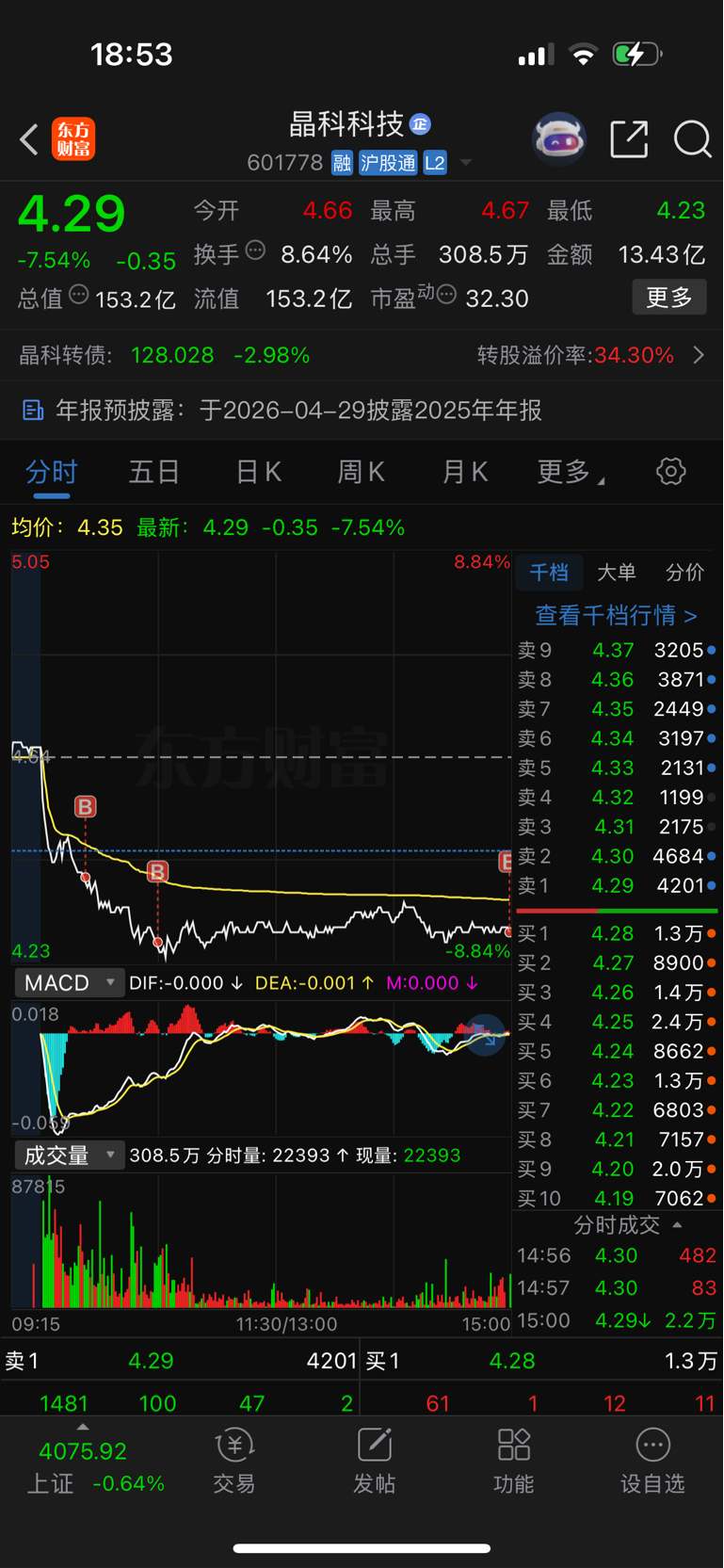The height and width of the screenshot is (1568, 724).
Task: Tap the L2 level badge
Action: click(435, 163)
